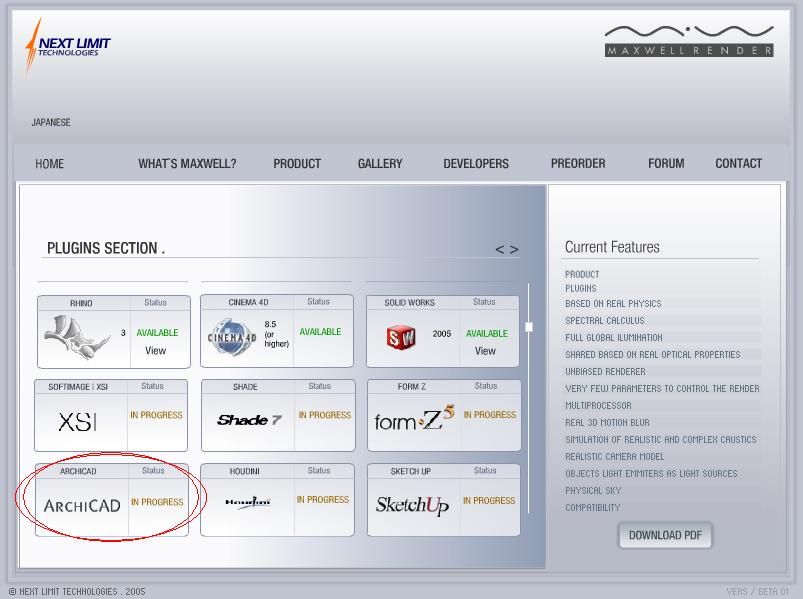Open the CONTACT menu item
Viewport: 803px width, 599px height.
click(x=738, y=164)
